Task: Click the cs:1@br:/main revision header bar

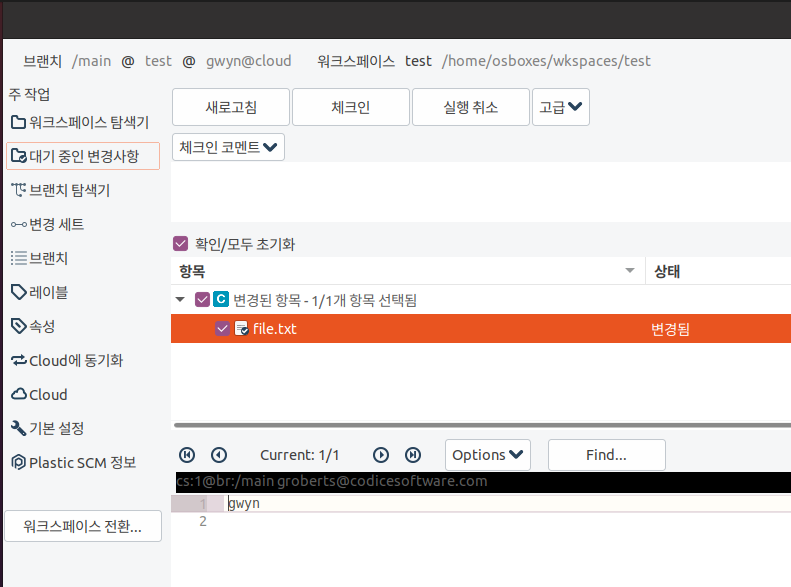Action: 483,482
